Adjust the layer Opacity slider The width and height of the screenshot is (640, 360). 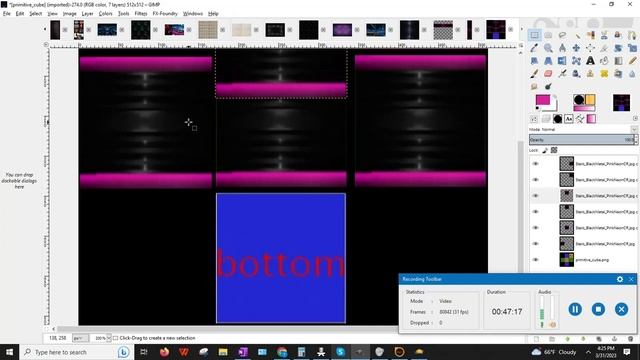(x=583, y=140)
